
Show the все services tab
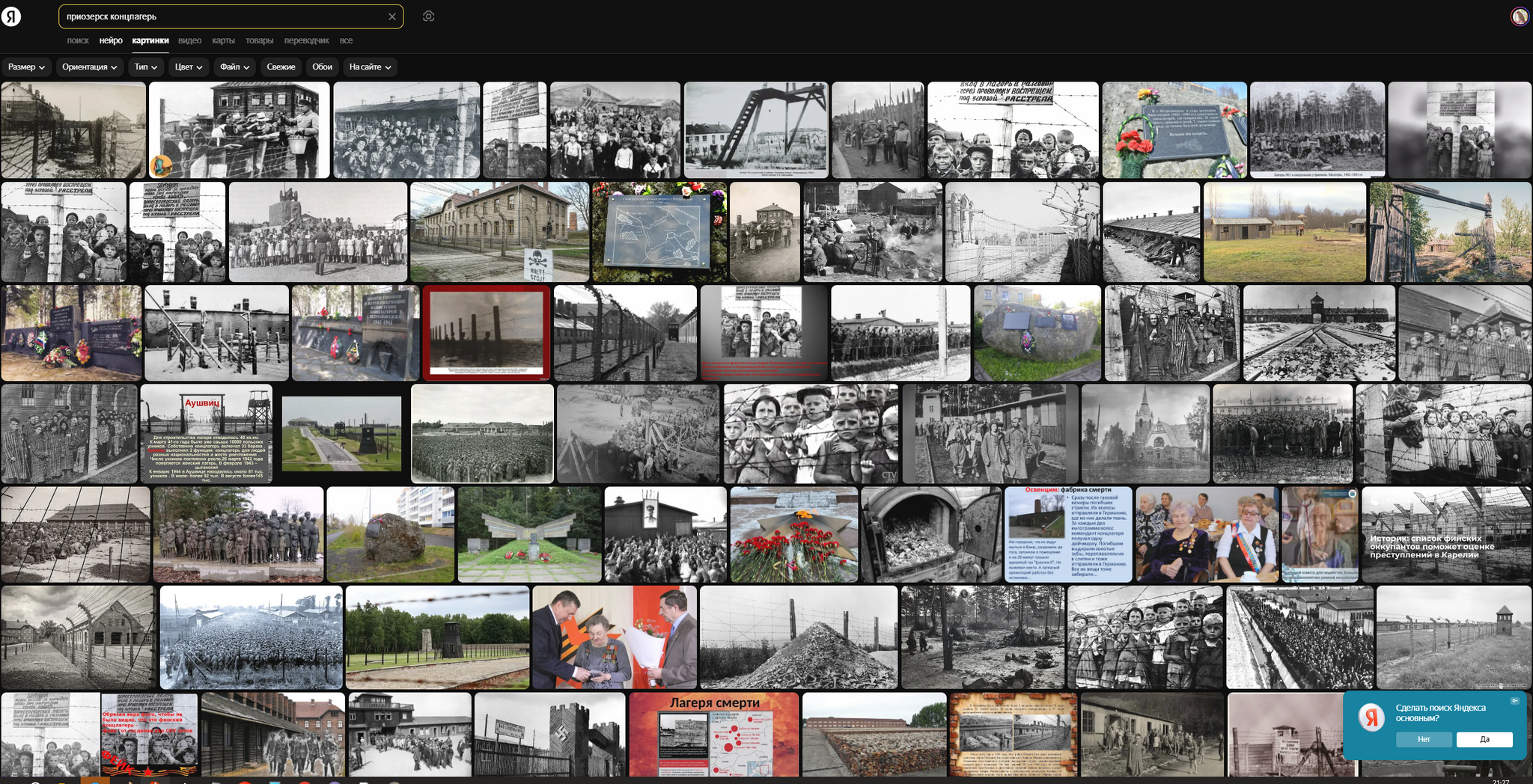tap(346, 40)
